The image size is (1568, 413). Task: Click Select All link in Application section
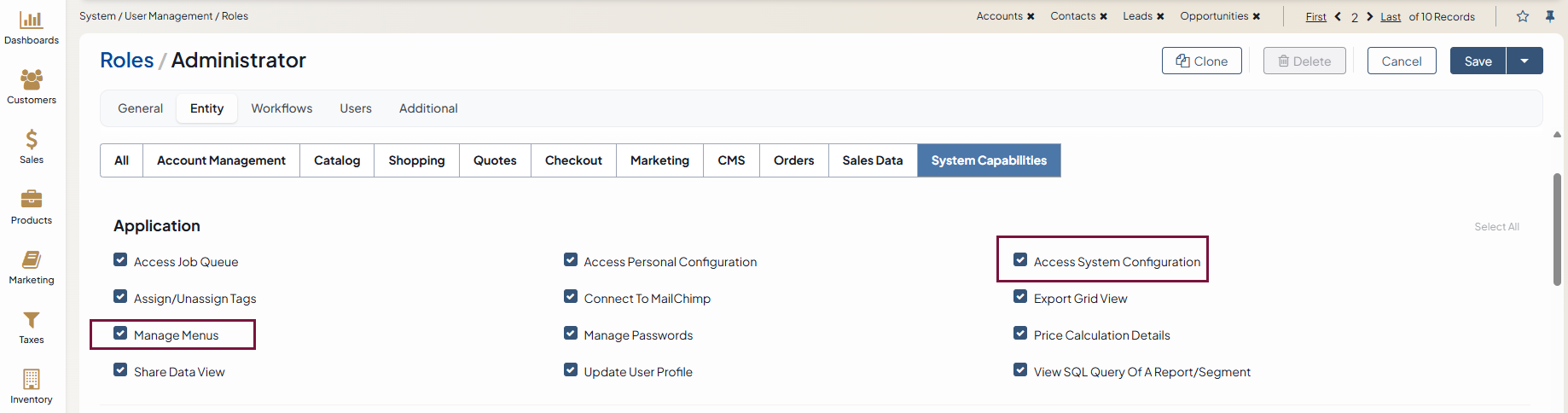1496,227
